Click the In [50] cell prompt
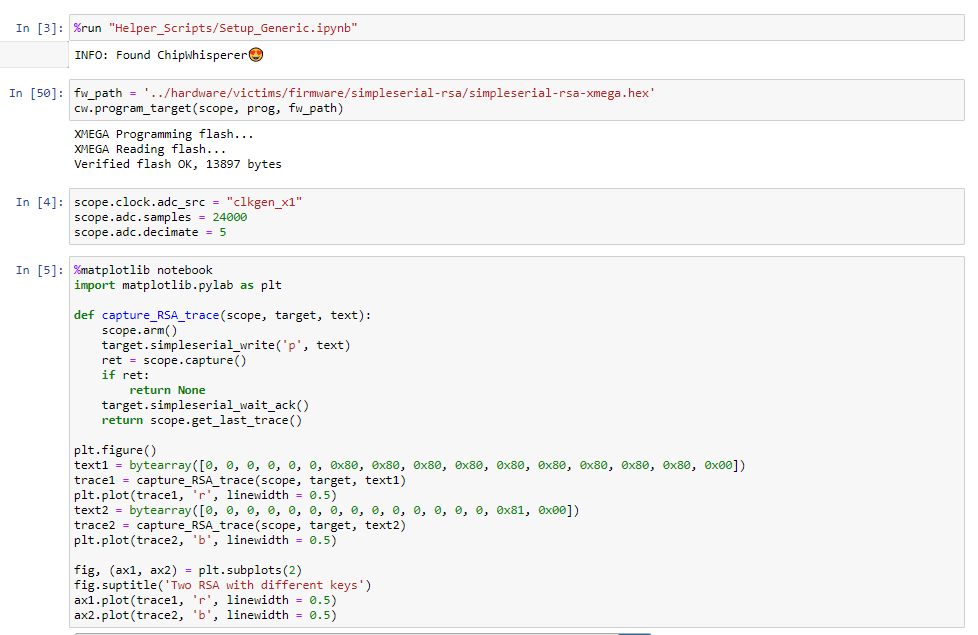The width and height of the screenshot is (978, 635). point(36,93)
